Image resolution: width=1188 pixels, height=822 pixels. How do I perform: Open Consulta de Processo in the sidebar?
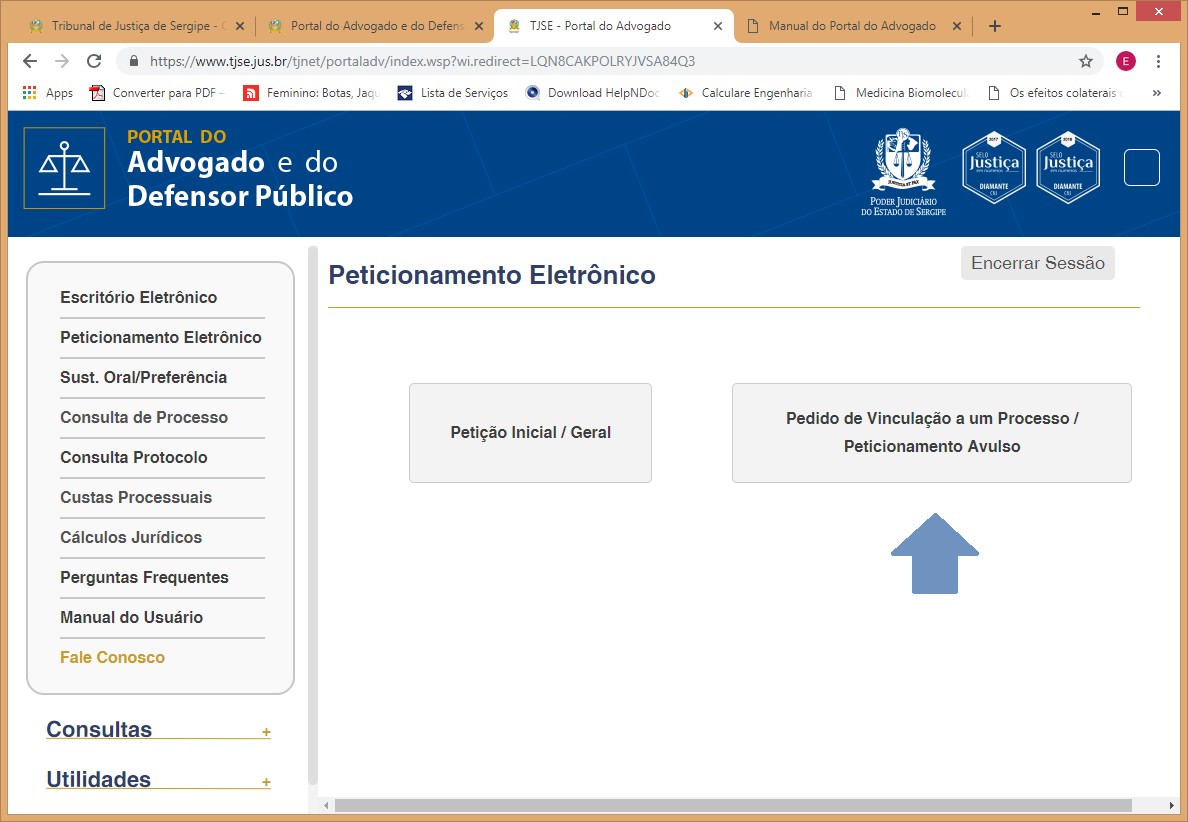coord(144,417)
